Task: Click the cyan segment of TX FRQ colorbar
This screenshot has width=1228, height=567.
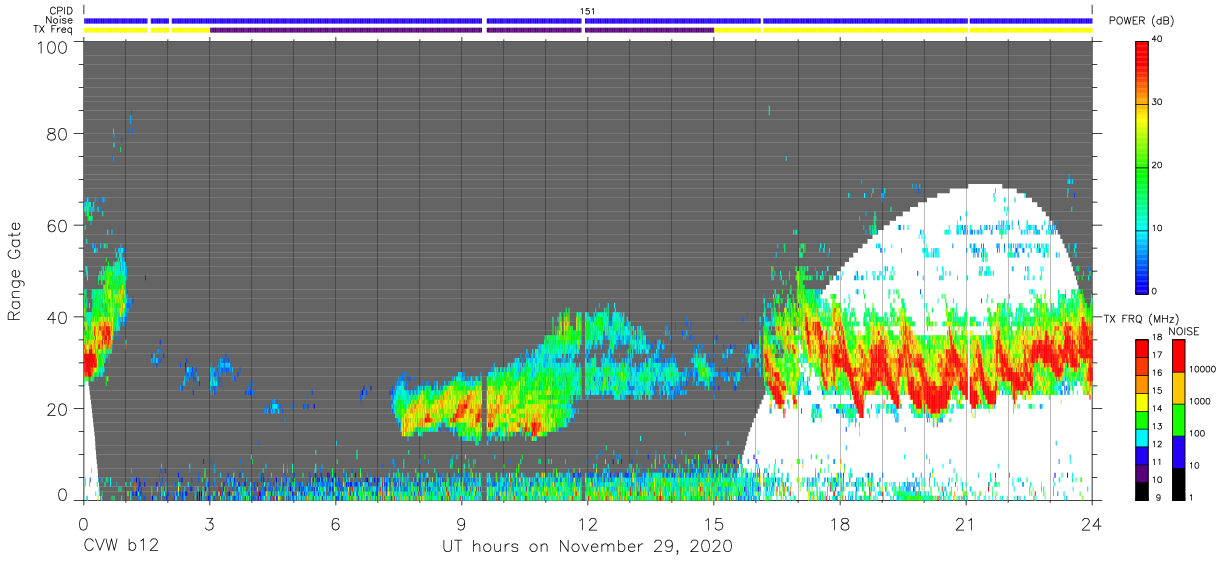Action: 1142,437
